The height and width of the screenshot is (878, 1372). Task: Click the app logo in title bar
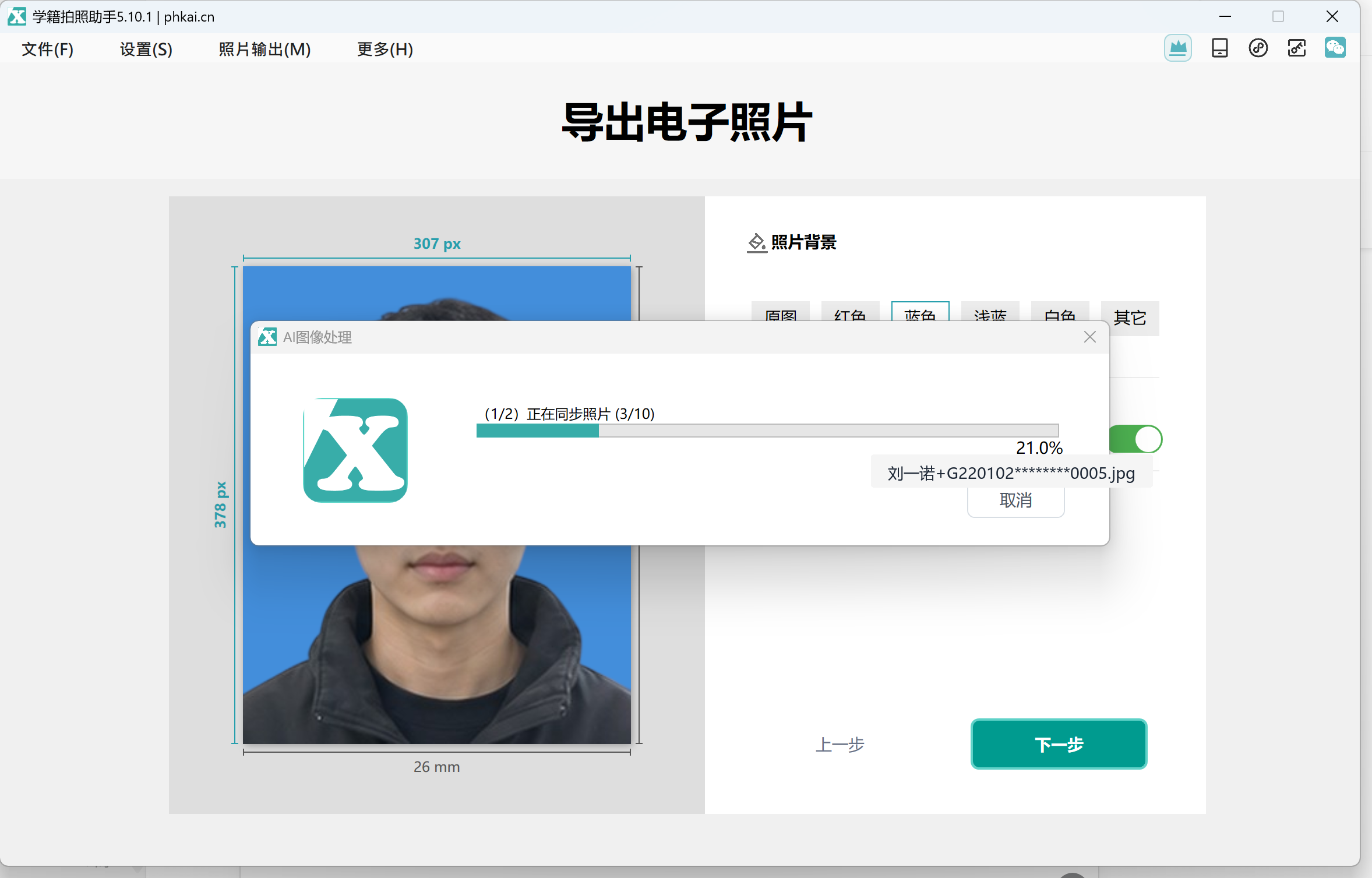click(x=17, y=16)
